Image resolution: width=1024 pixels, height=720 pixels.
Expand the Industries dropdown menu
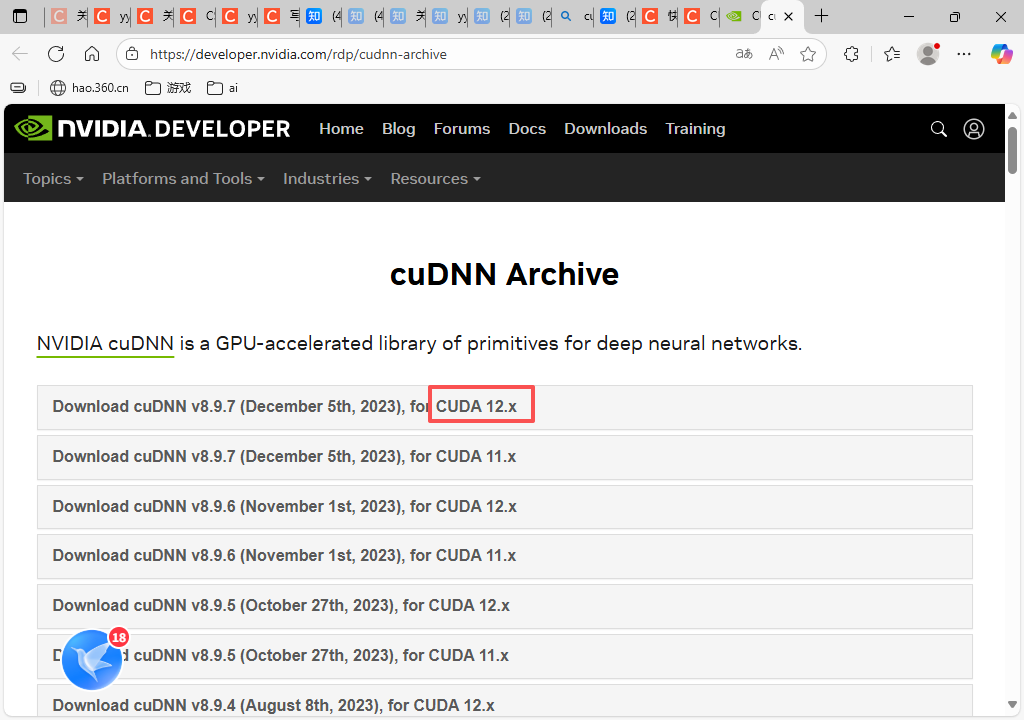coord(327,178)
